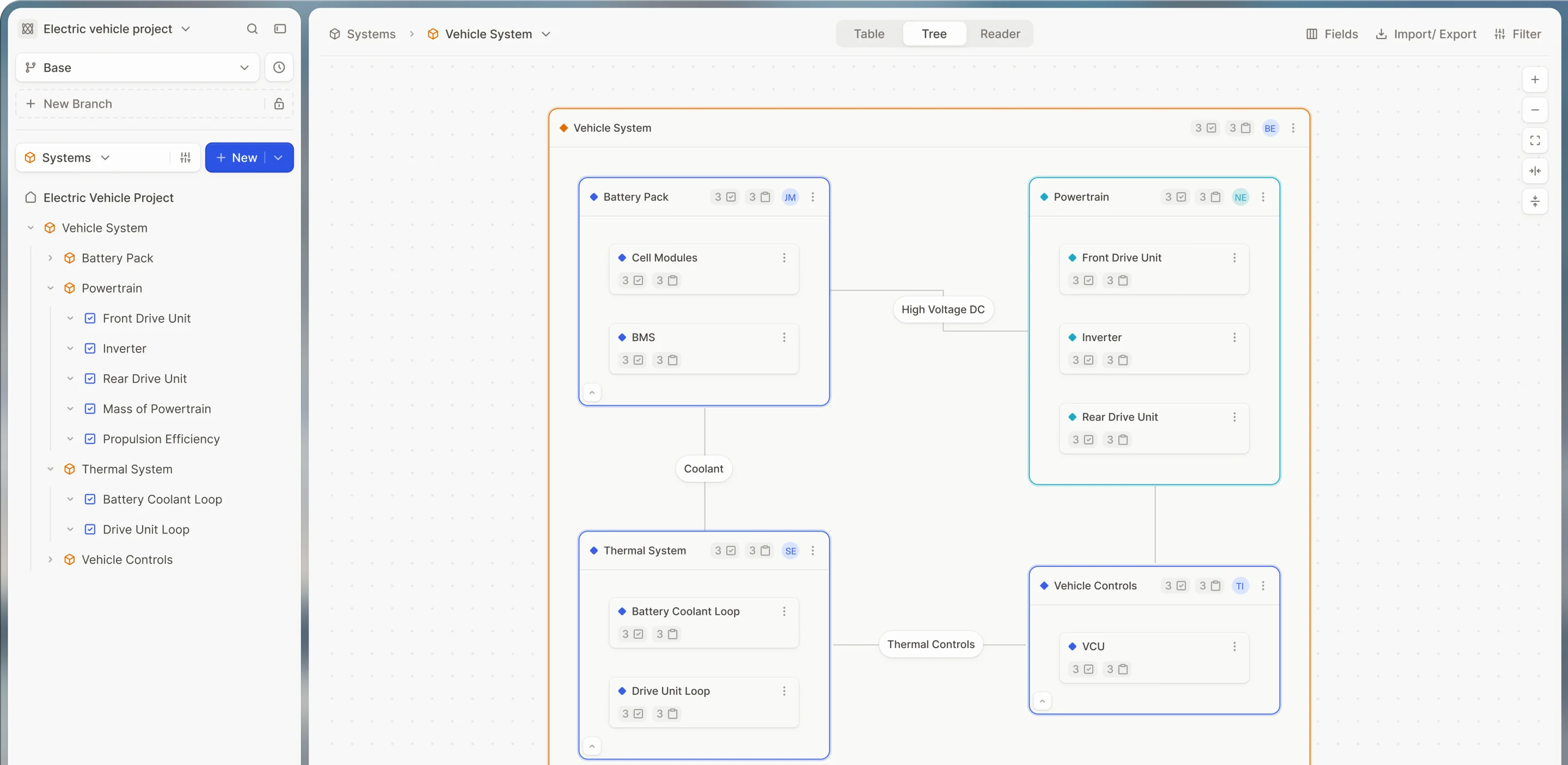Toggle sidebar panel layout icon
This screenshot has height=765, width=1568.
tap(280, 29)
